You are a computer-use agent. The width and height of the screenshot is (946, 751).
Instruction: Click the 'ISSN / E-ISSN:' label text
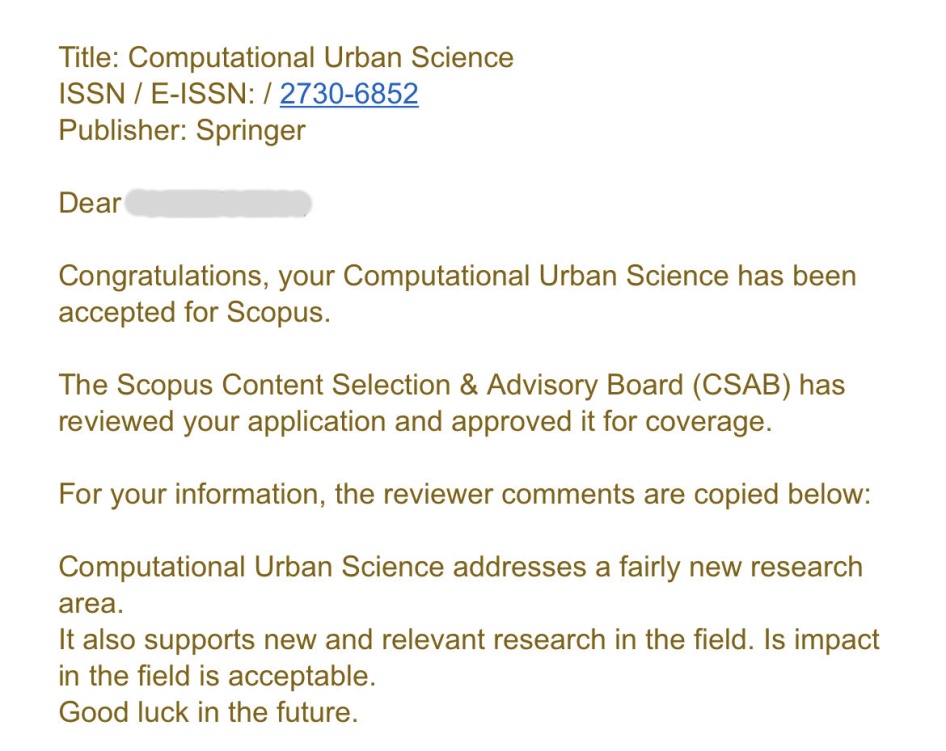[x=157, y=94]
